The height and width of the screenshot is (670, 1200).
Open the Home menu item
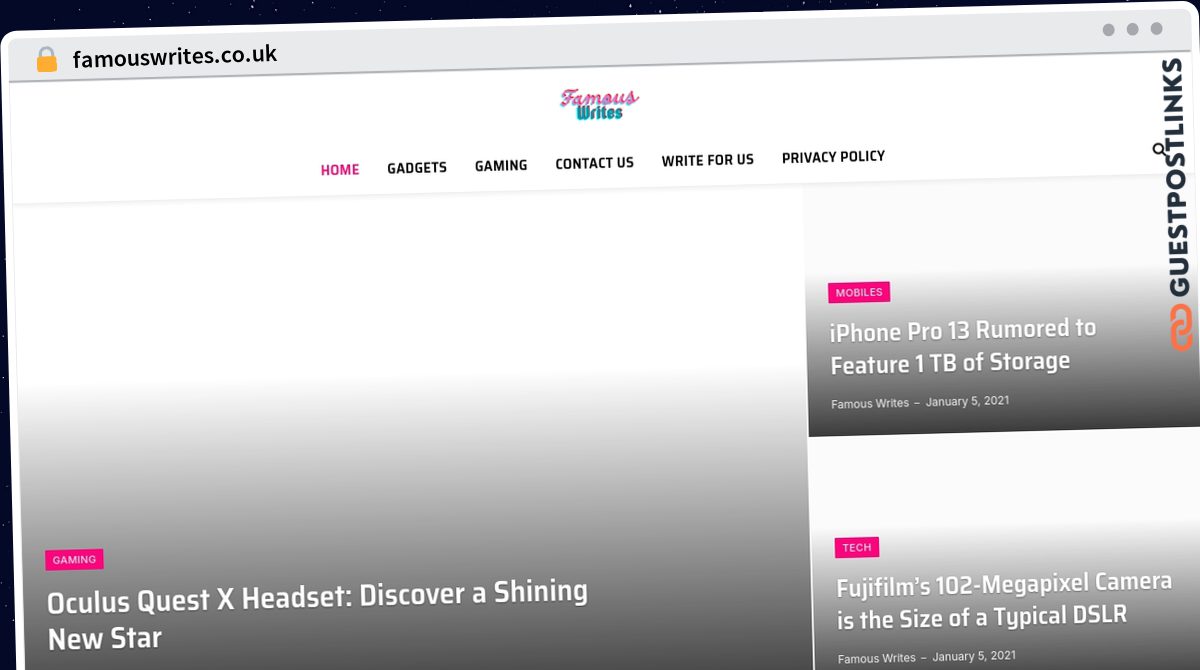click(x=340, y=170)
